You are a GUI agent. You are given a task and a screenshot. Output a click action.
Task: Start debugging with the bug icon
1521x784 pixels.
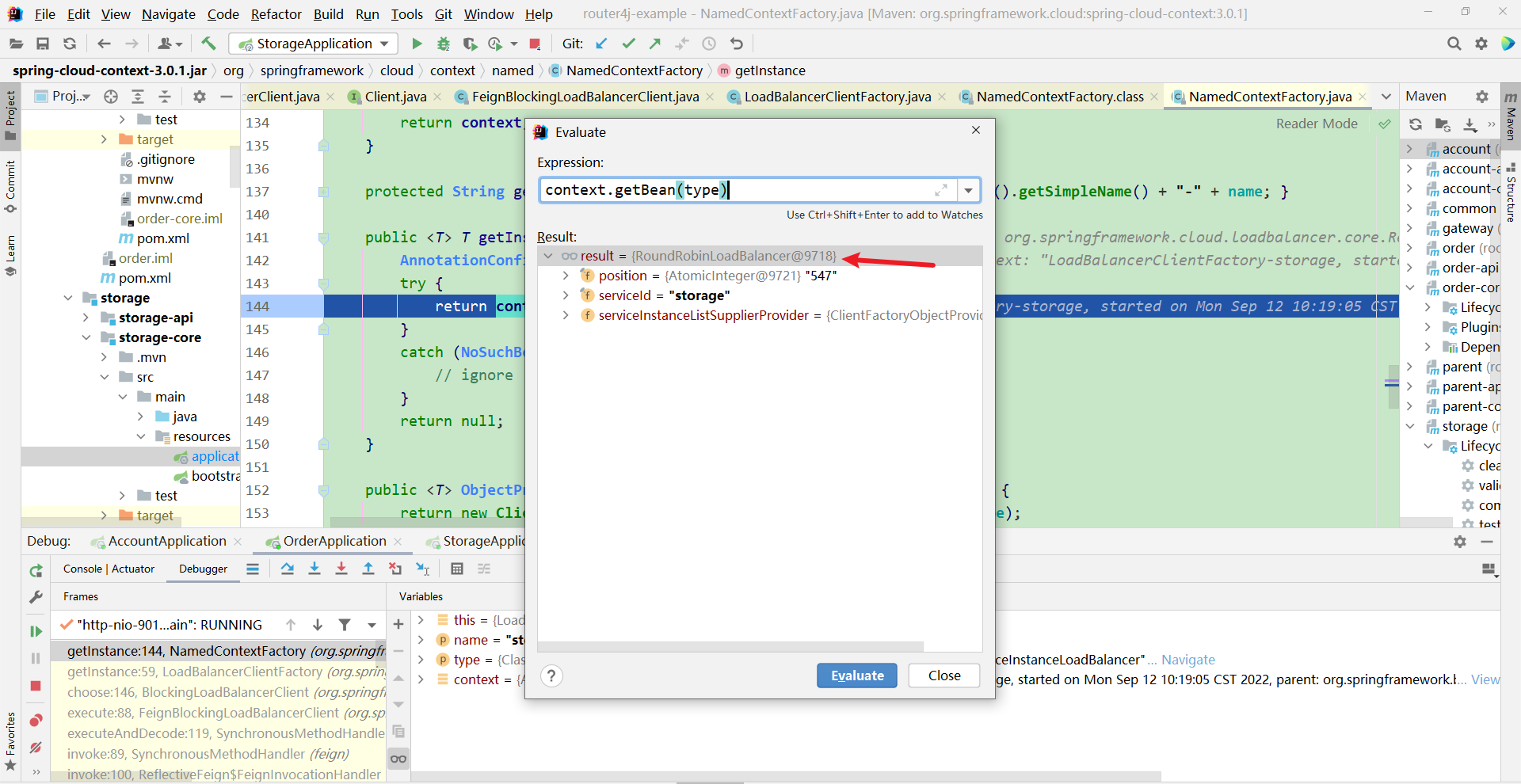coord(443,44)
